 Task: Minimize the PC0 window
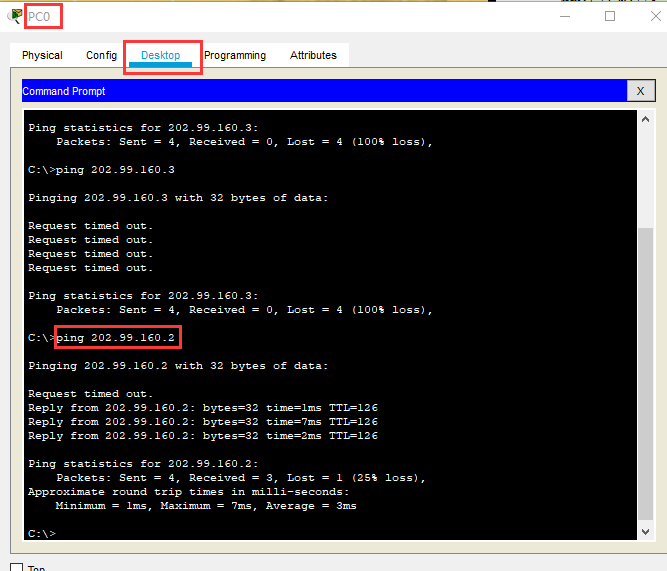tap(566, 16)
